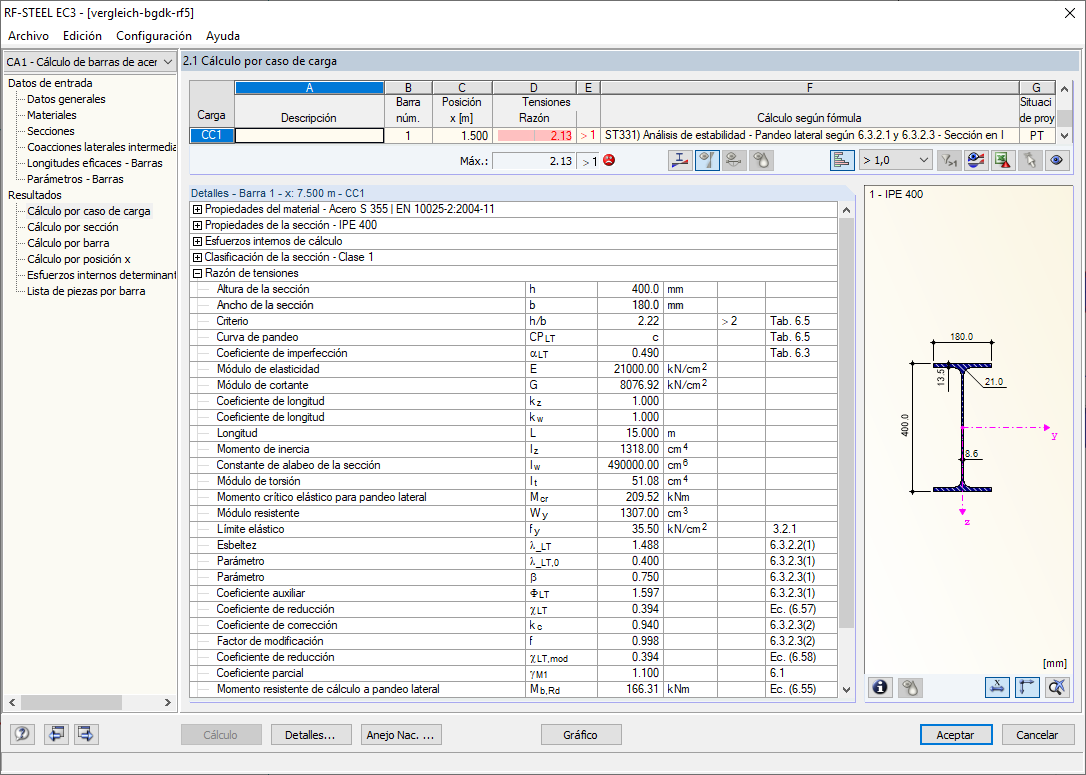Click the Detalles... button

[x=311, y=735]
